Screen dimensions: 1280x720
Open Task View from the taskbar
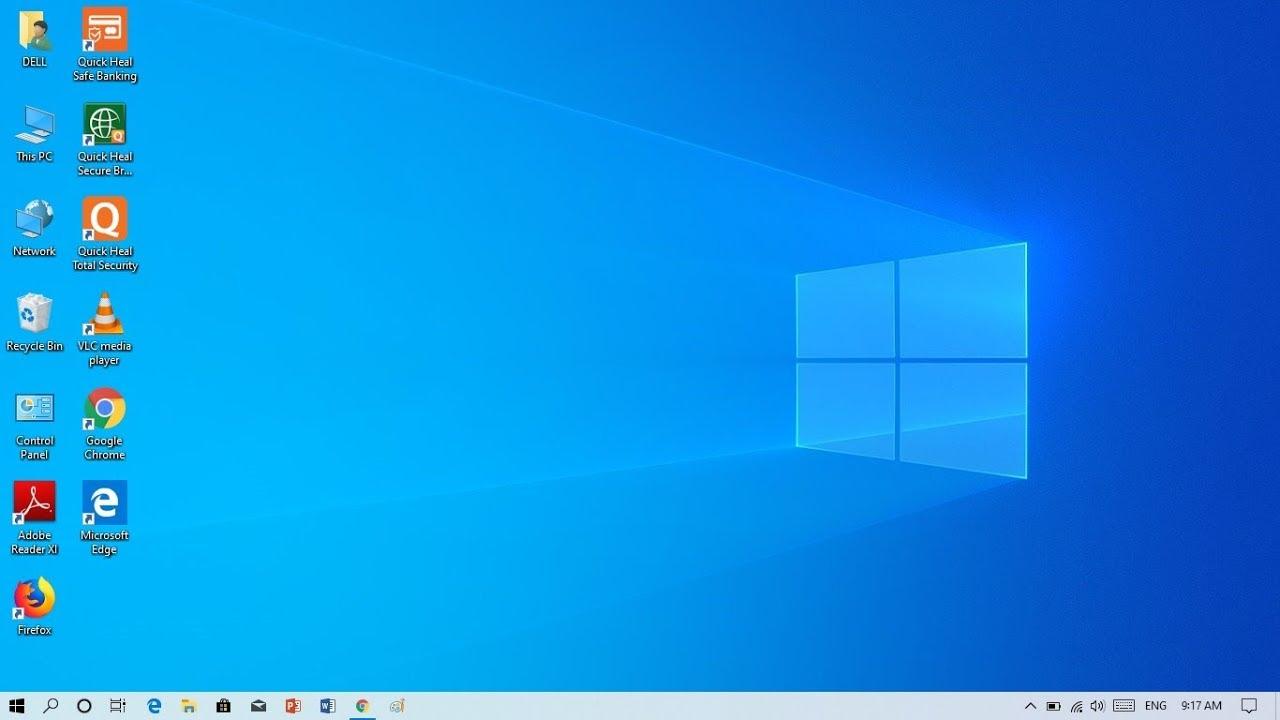click(x=118, y=706)
